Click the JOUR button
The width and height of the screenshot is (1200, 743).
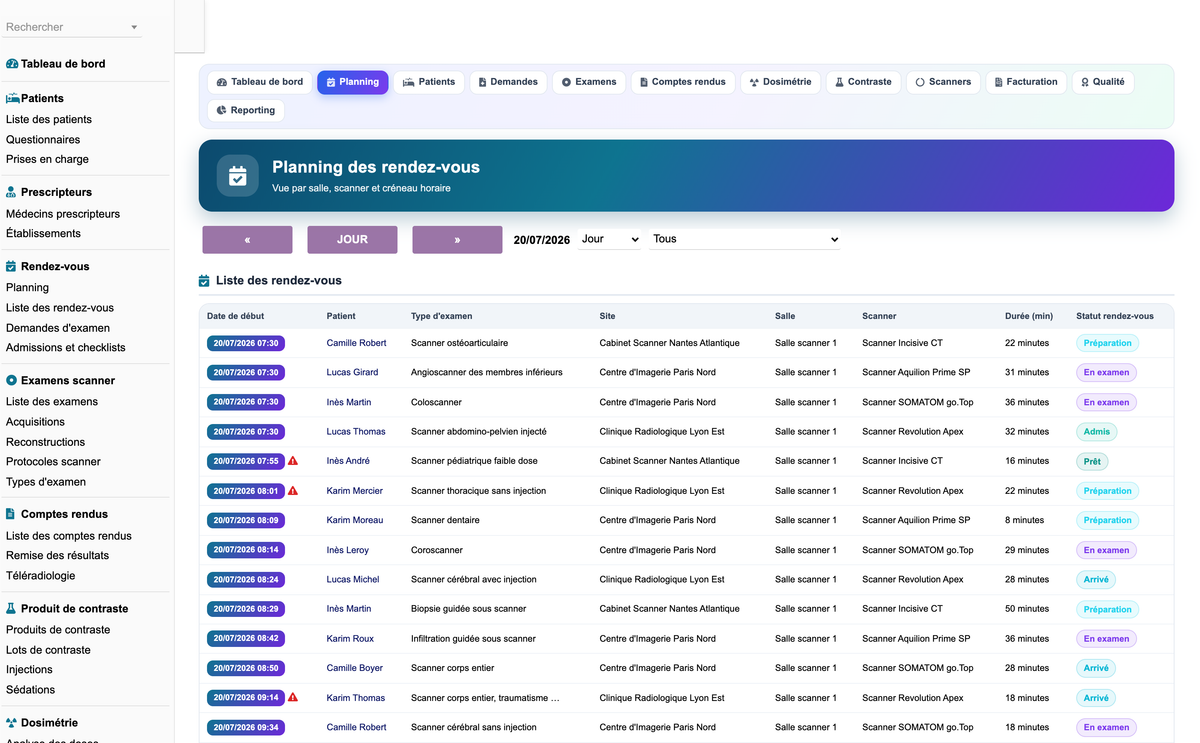point(352,240)
